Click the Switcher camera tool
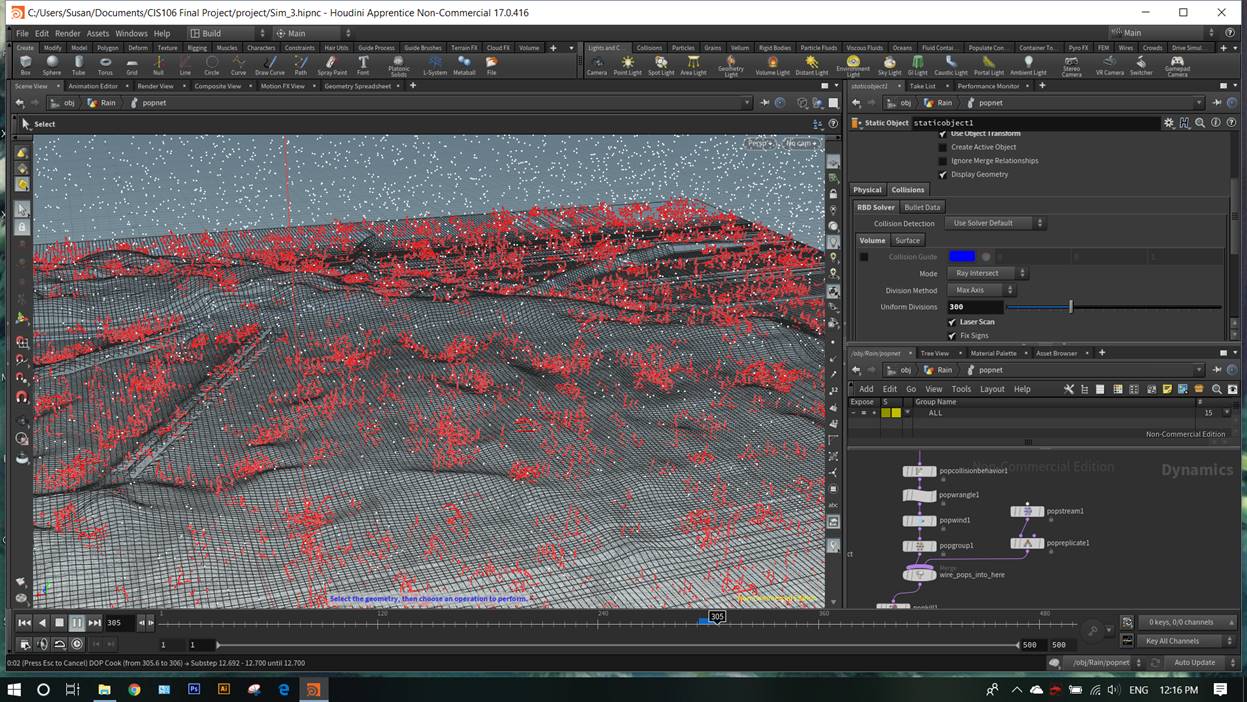The image size is (1247, 702). tap(1141, 65)
